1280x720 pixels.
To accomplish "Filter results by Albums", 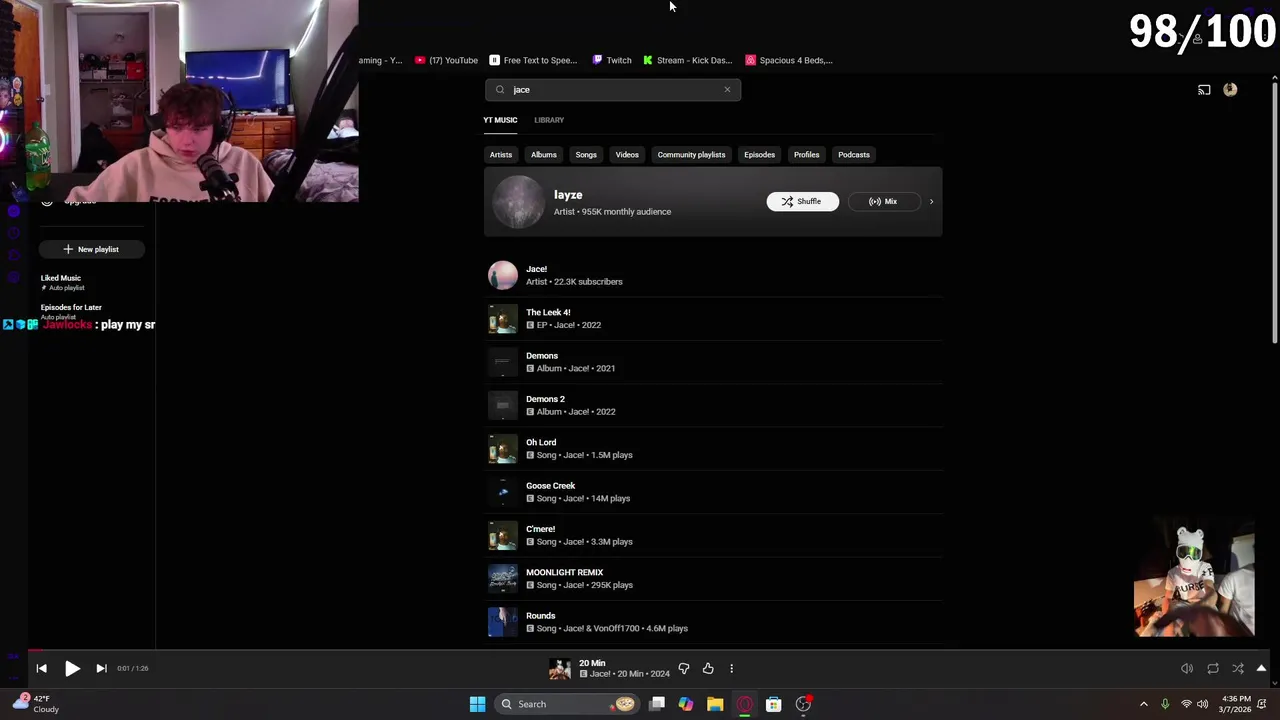I will click(543, 155).
